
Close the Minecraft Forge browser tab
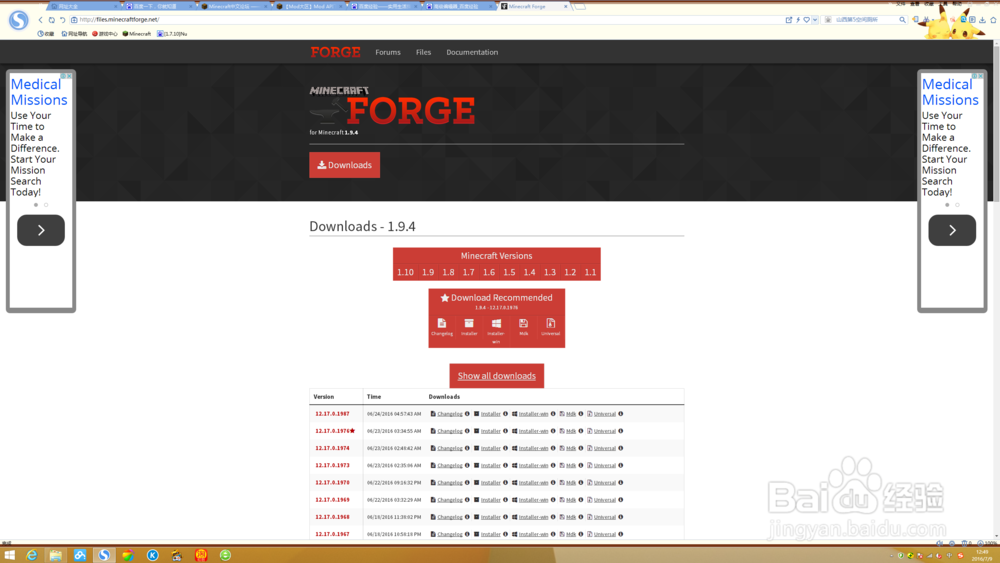(565, 6)
